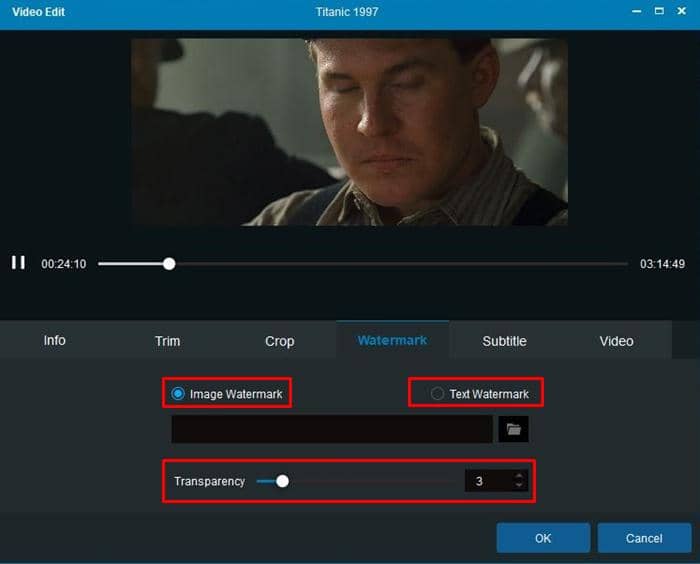Click the total duration 03:14:49

tap(662, 264)
